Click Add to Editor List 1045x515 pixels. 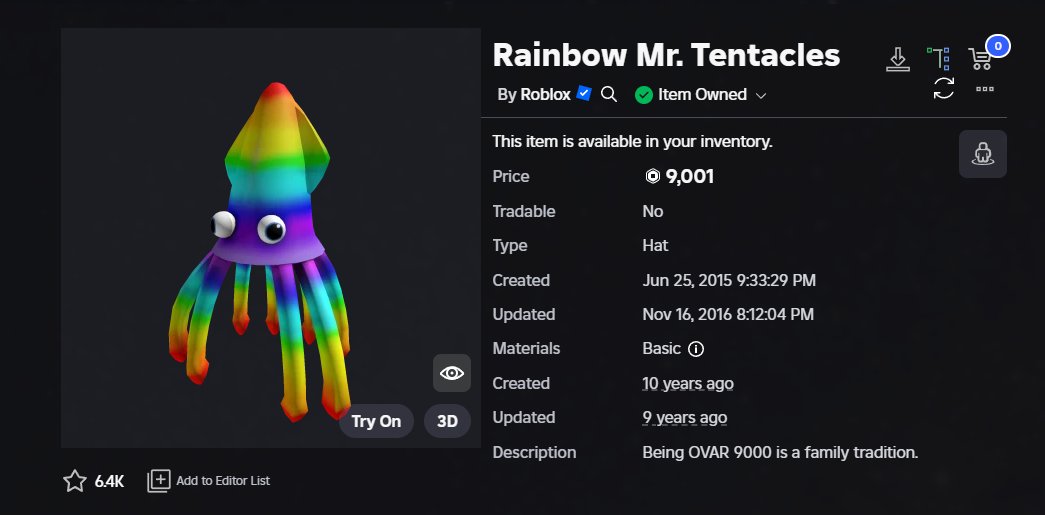[209, 480]
